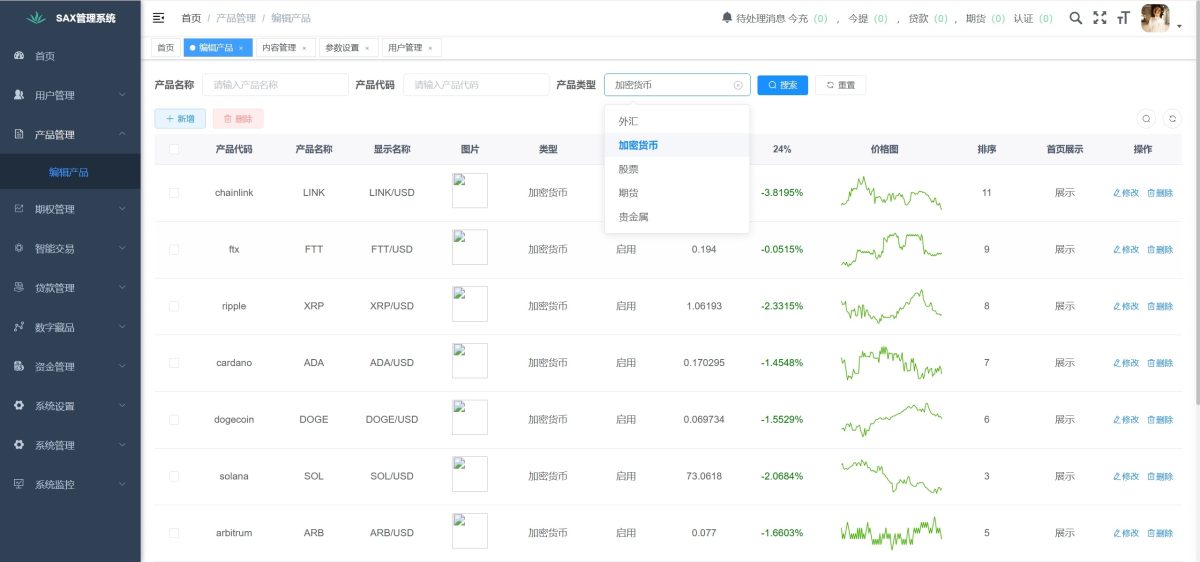This screenshot has height=562, width=1200.
Task: Expand 智能交易 sidebar menu
Action: [70, 248]
